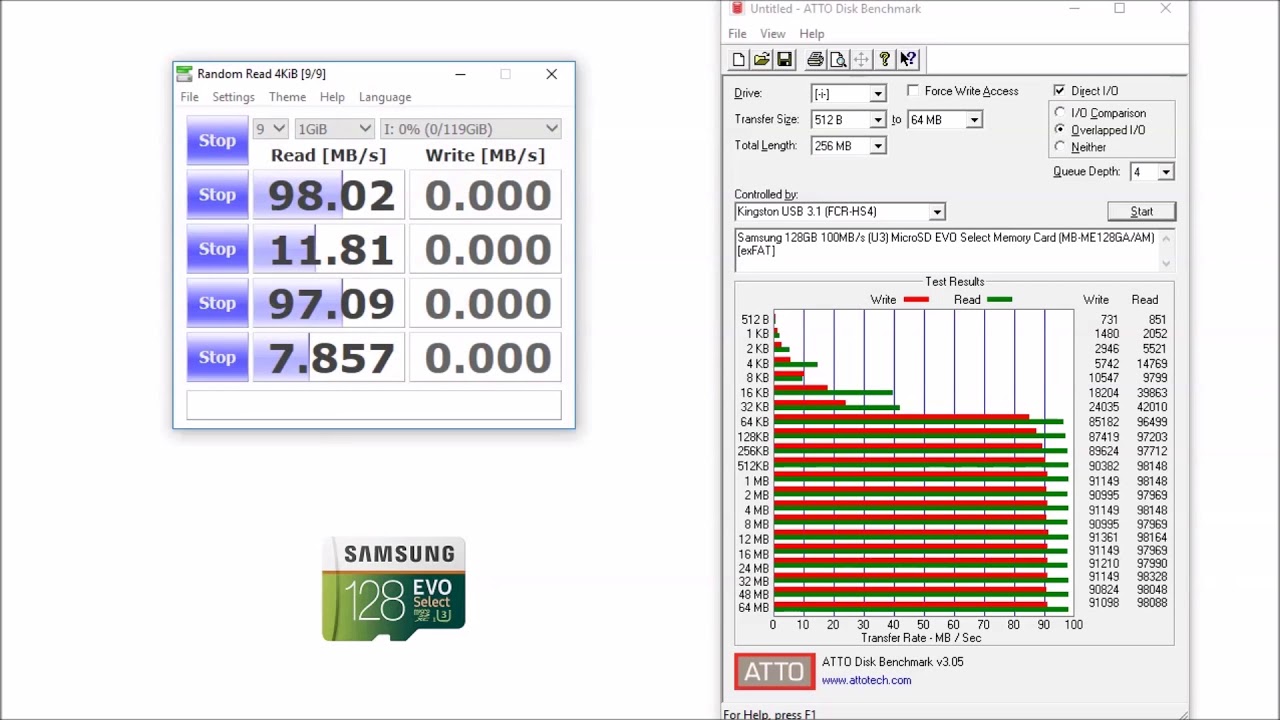1280x720 pixels.
Task: Toggle the Direct I/O checkbox
Action: 1059,91
